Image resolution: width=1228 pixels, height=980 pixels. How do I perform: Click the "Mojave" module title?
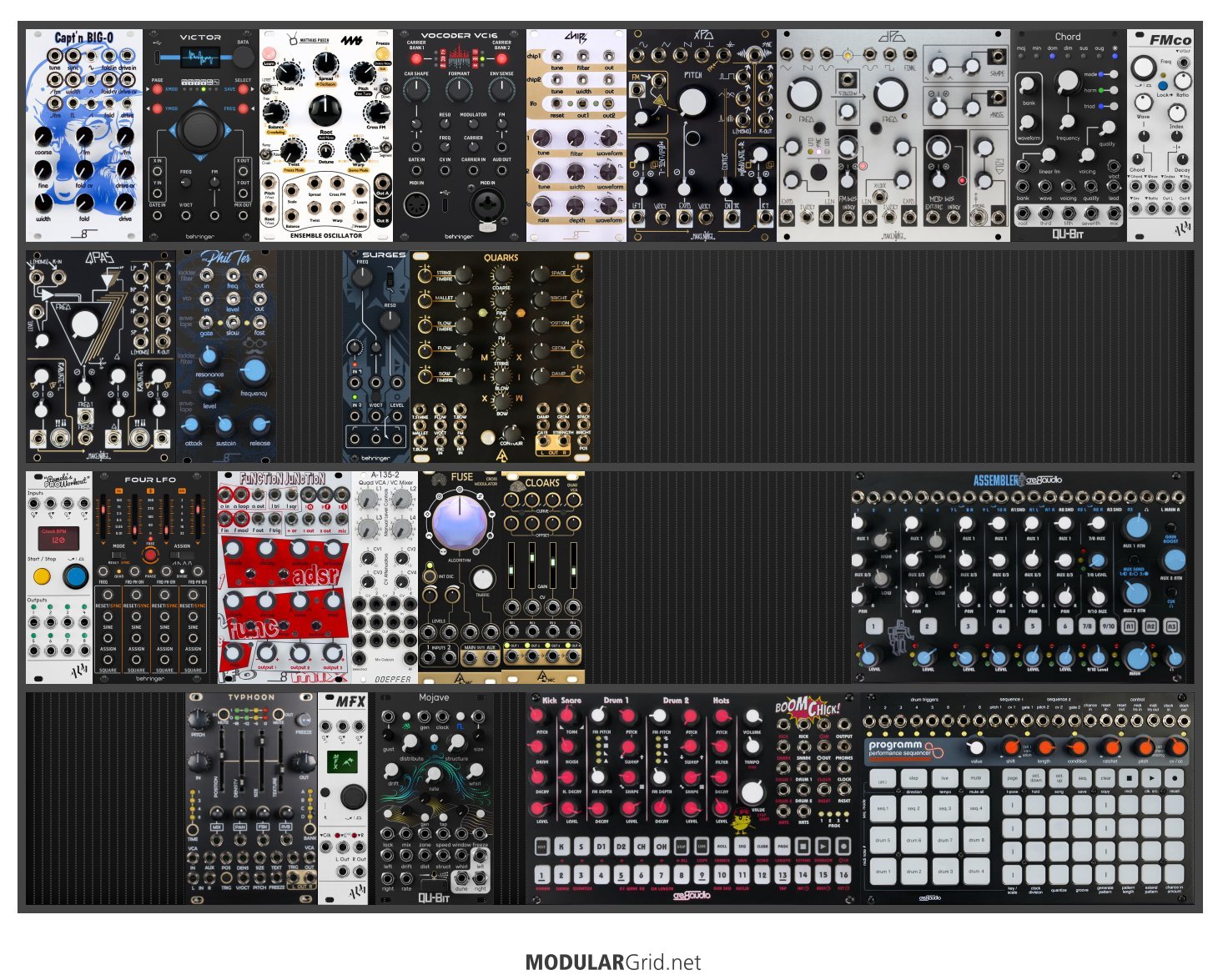[434, 697]
